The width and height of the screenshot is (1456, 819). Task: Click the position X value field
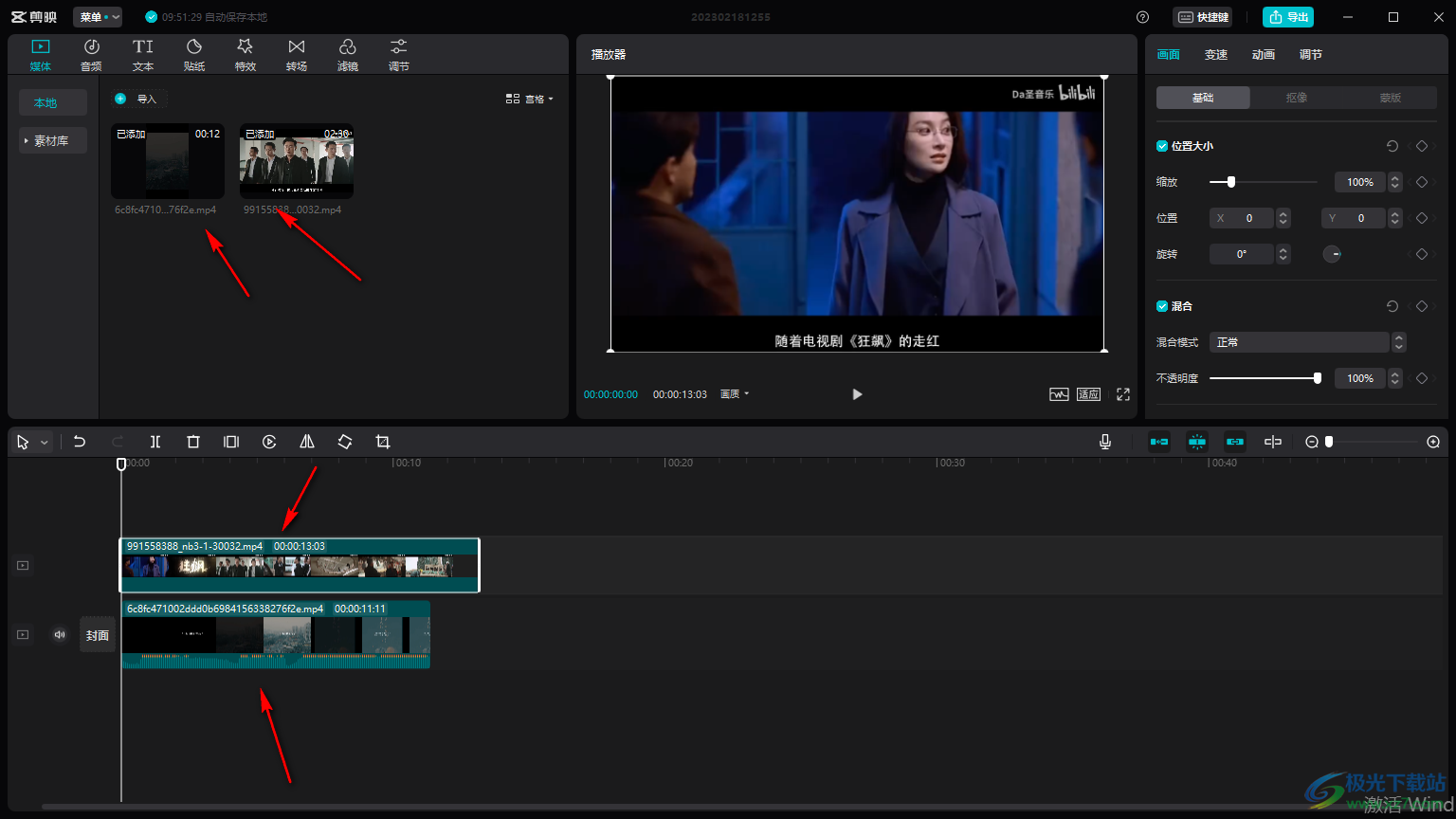(1243, 218)
